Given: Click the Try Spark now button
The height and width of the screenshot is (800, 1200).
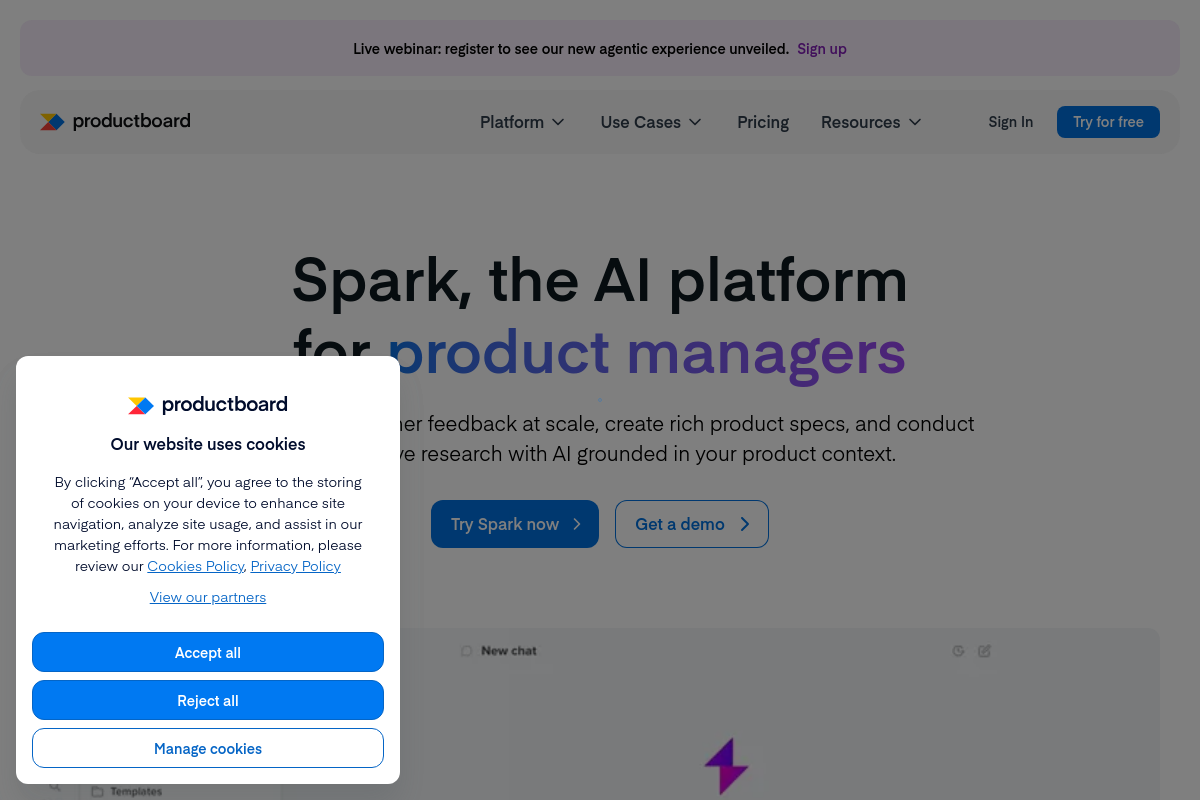Looking at the screenshot, I should pos(515,524).
